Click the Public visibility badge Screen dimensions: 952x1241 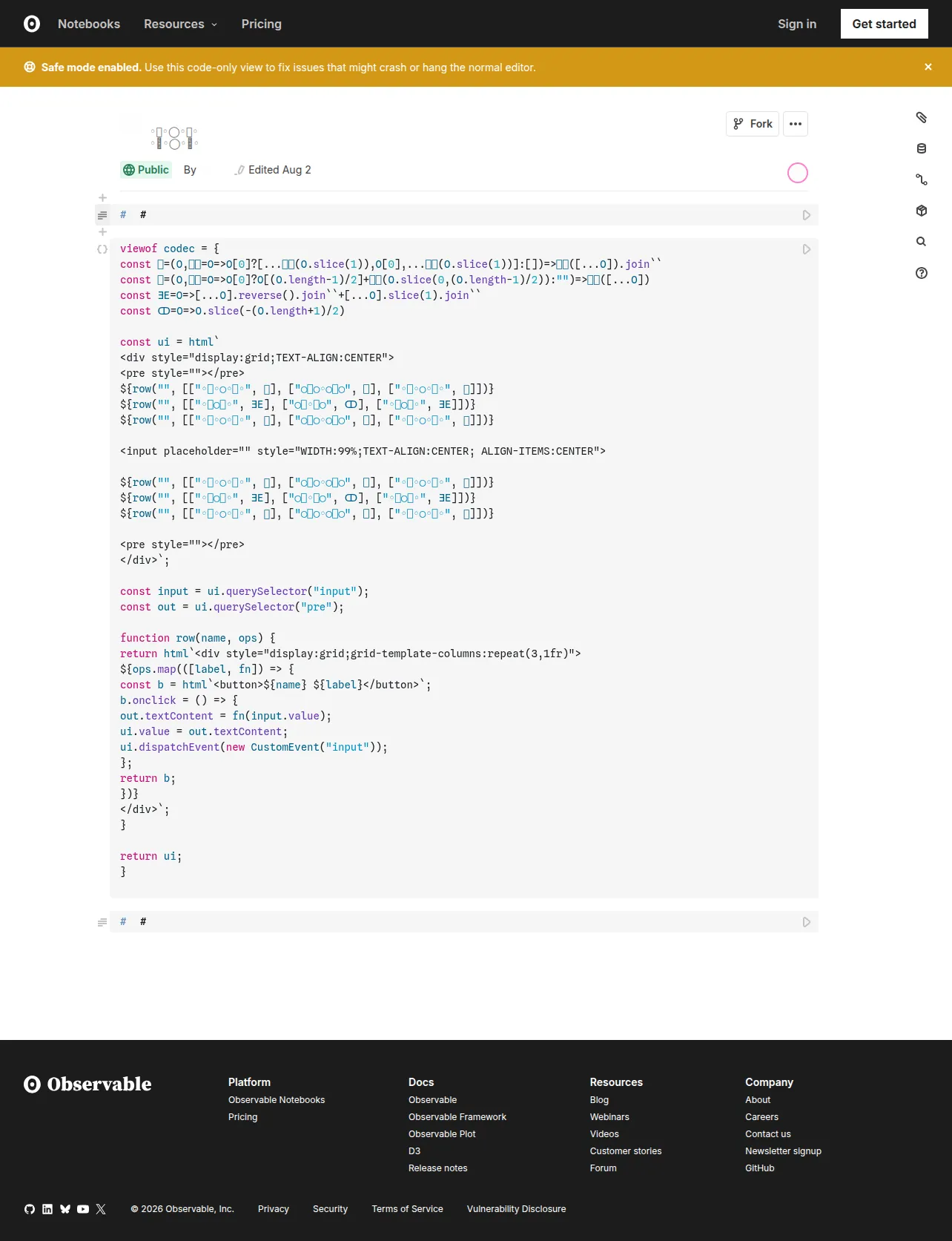[146, 170]
